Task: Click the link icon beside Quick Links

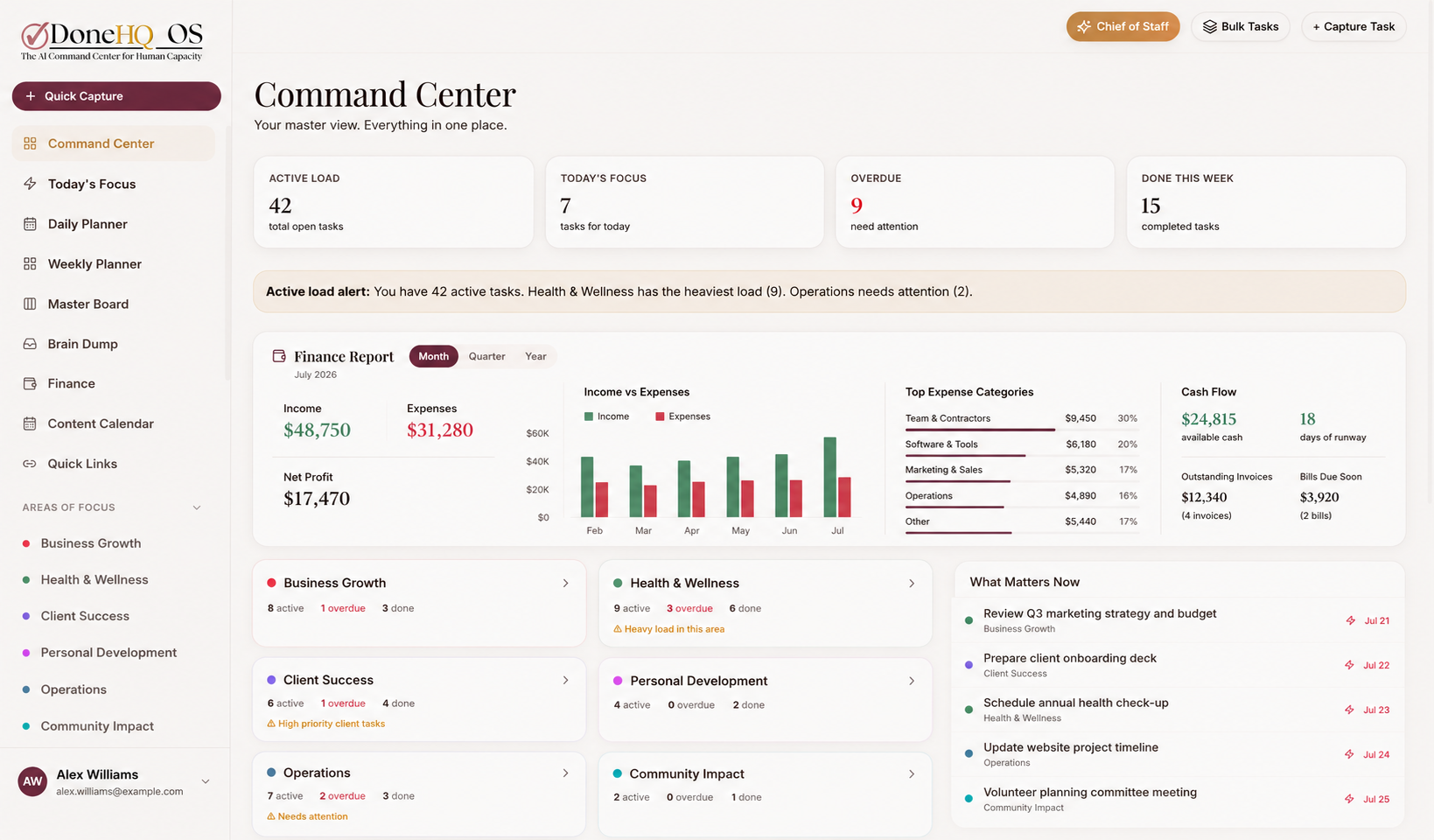Action: (x=30, y=464)
